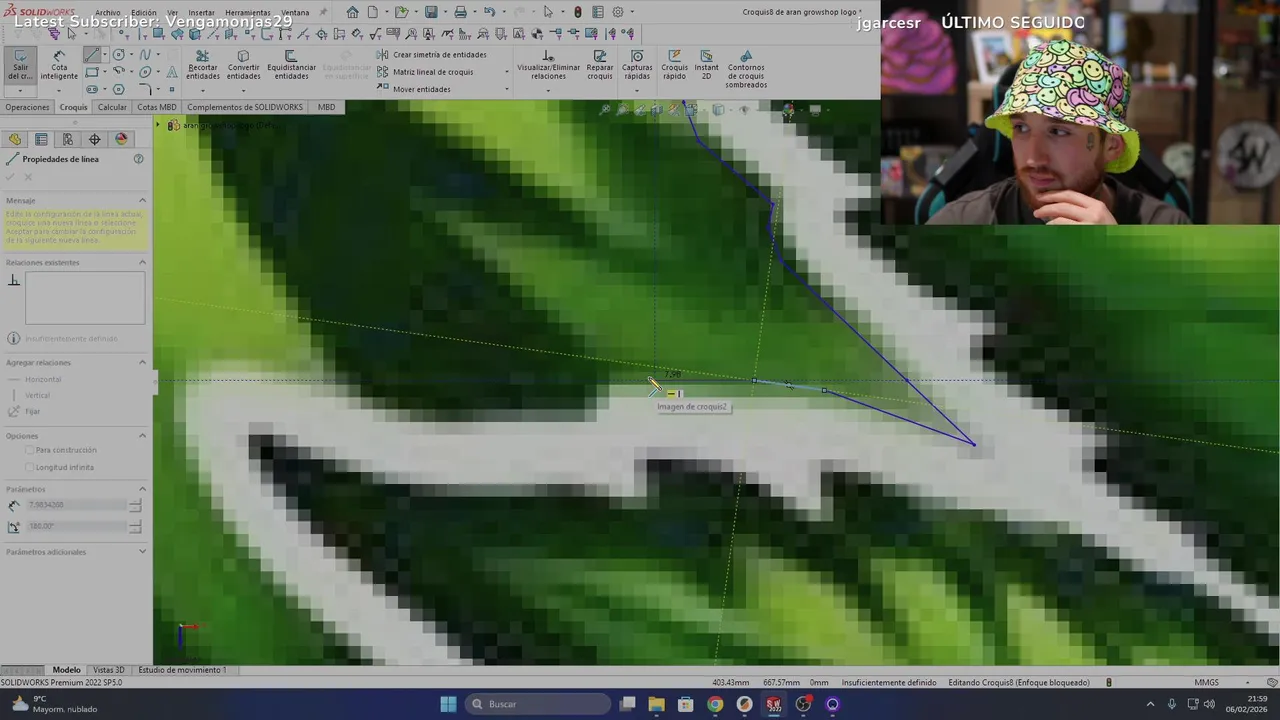Open Google Chrome from the taskbar
1280x720 pixels.
point(715,704)
